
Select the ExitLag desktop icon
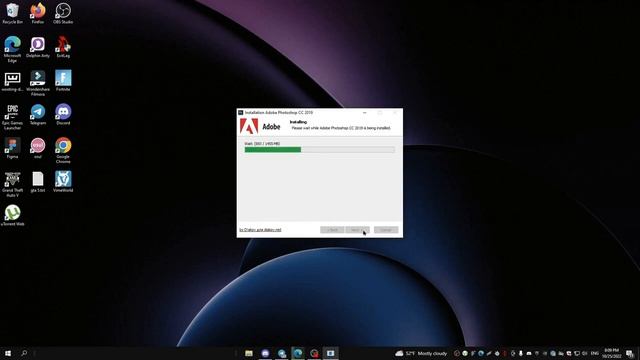63,47
